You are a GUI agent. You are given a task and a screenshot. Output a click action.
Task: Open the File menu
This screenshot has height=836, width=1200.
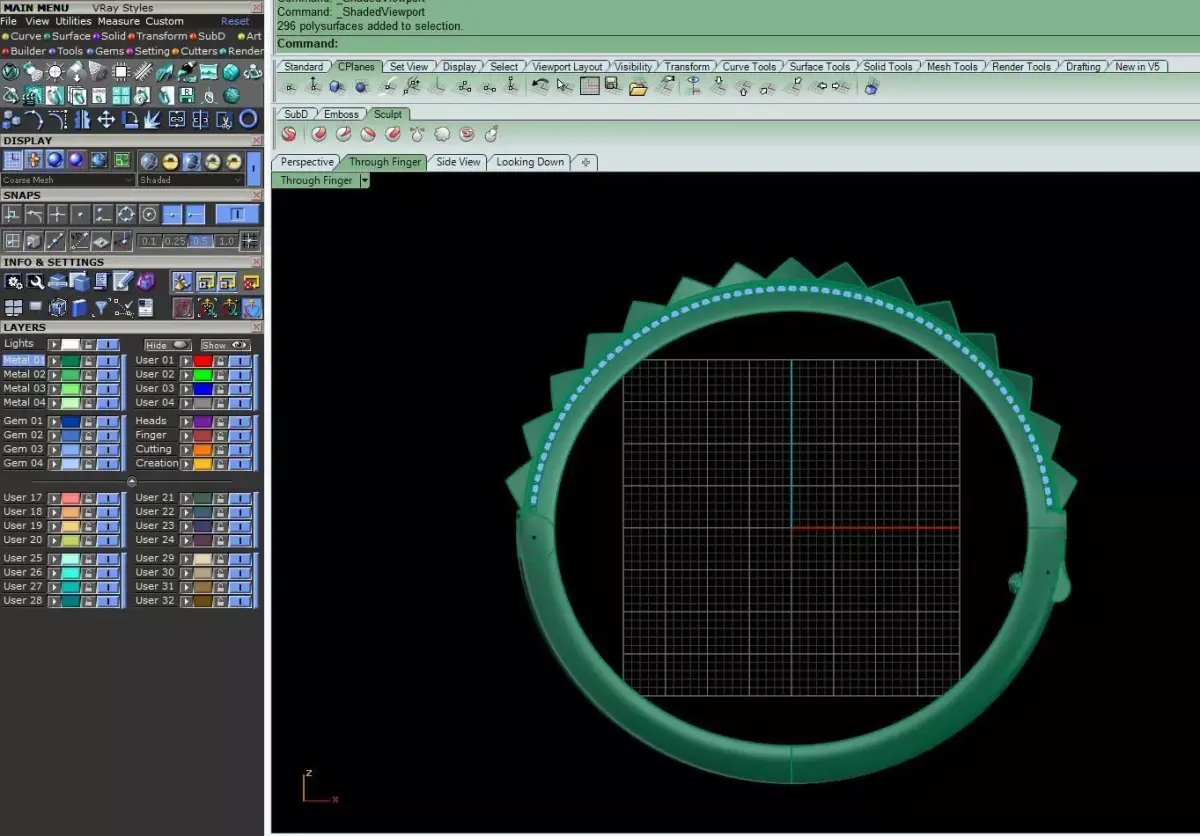(9, 21)
